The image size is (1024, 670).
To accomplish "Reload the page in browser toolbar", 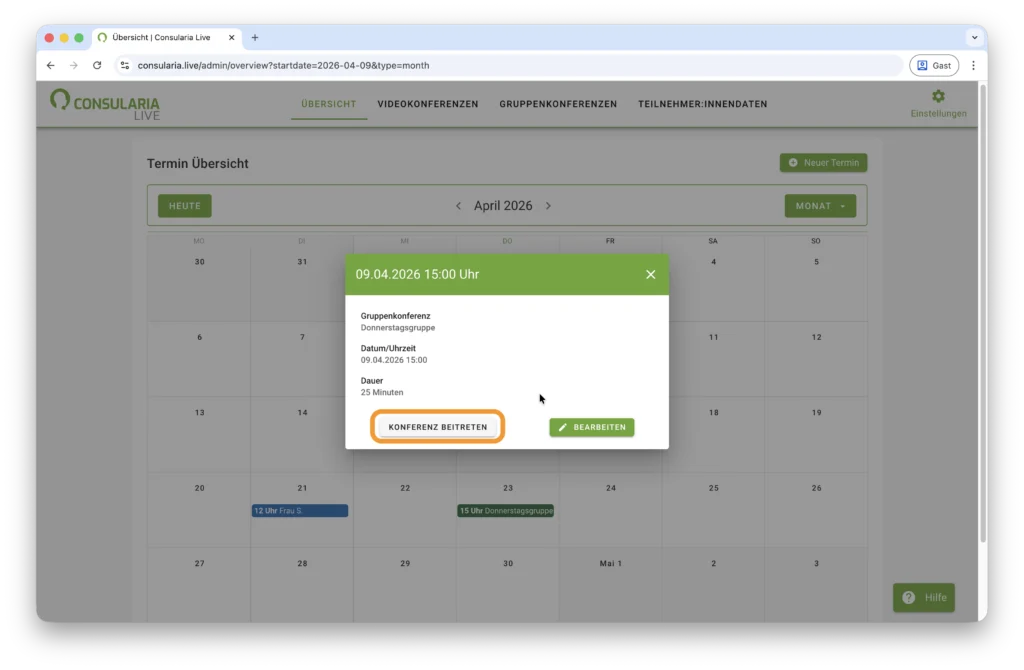I will (x=97, y=65).
